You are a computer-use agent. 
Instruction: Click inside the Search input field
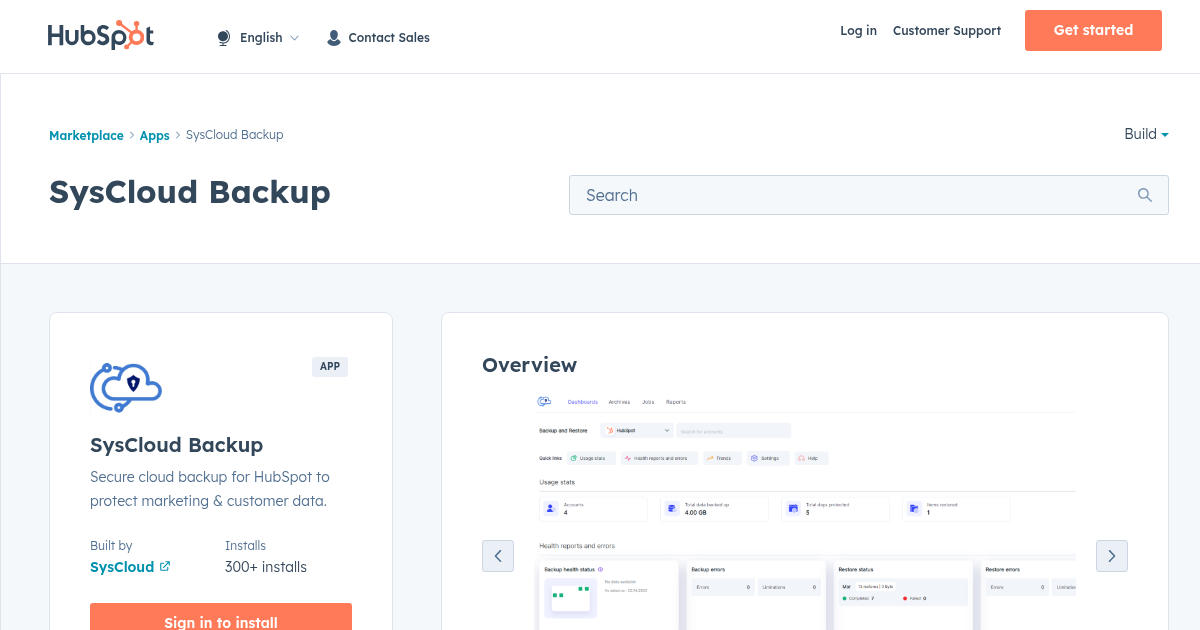800,195
